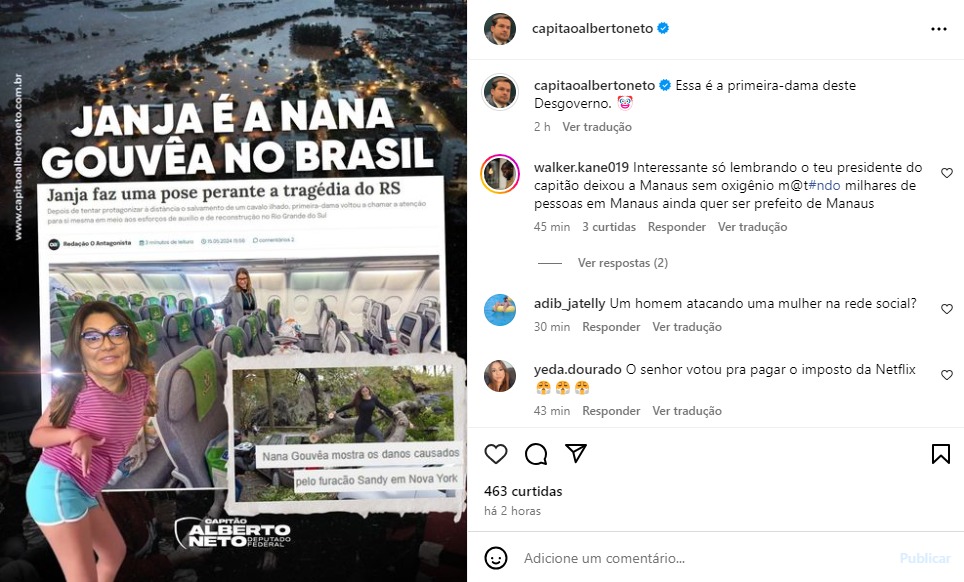Open the three-dot more options menu
Viewport: 964px width, 582px height.
pyautogui.click(x=939, y=29)
